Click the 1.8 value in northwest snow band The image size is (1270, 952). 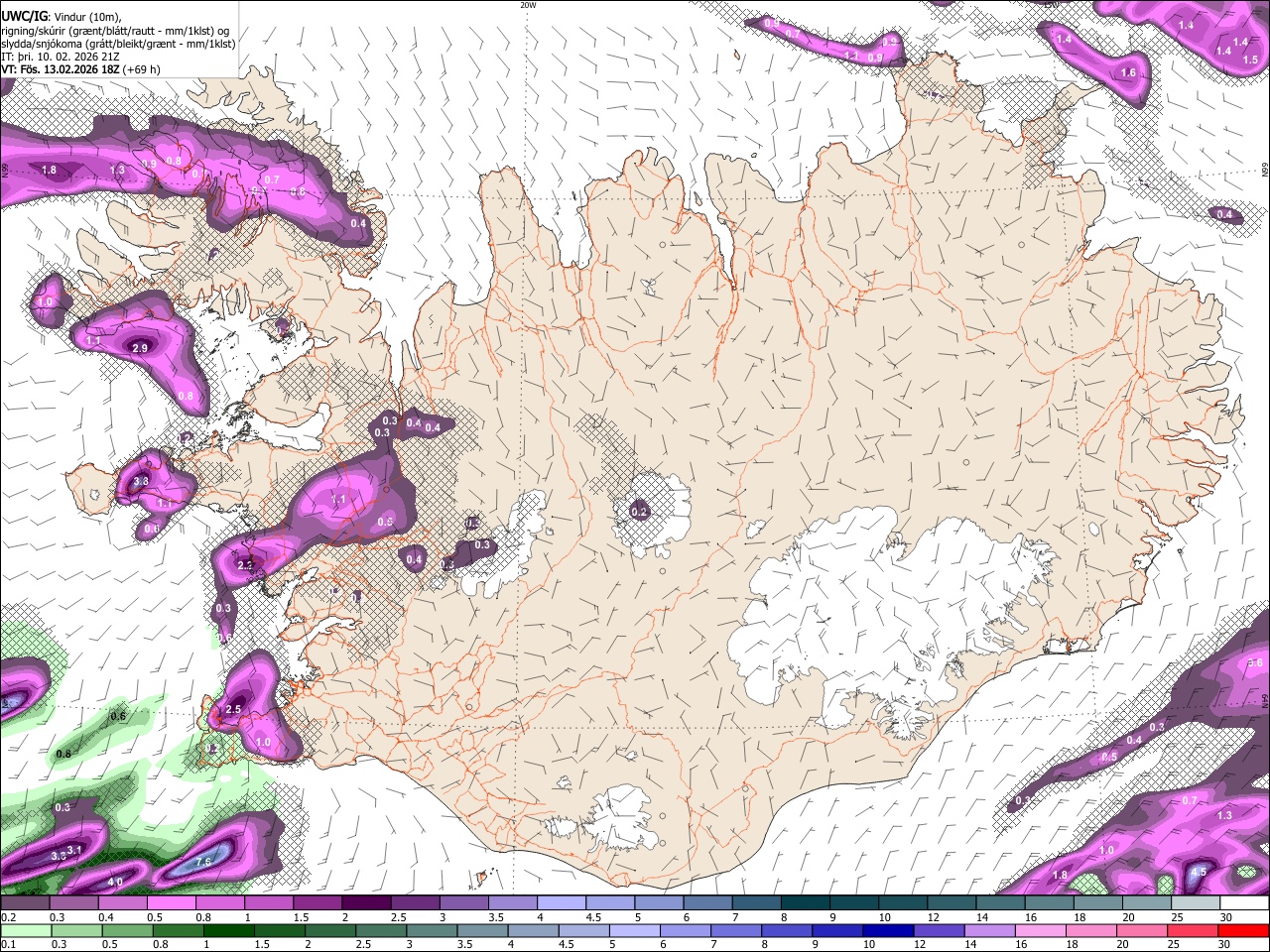click(x=49, y=171)
